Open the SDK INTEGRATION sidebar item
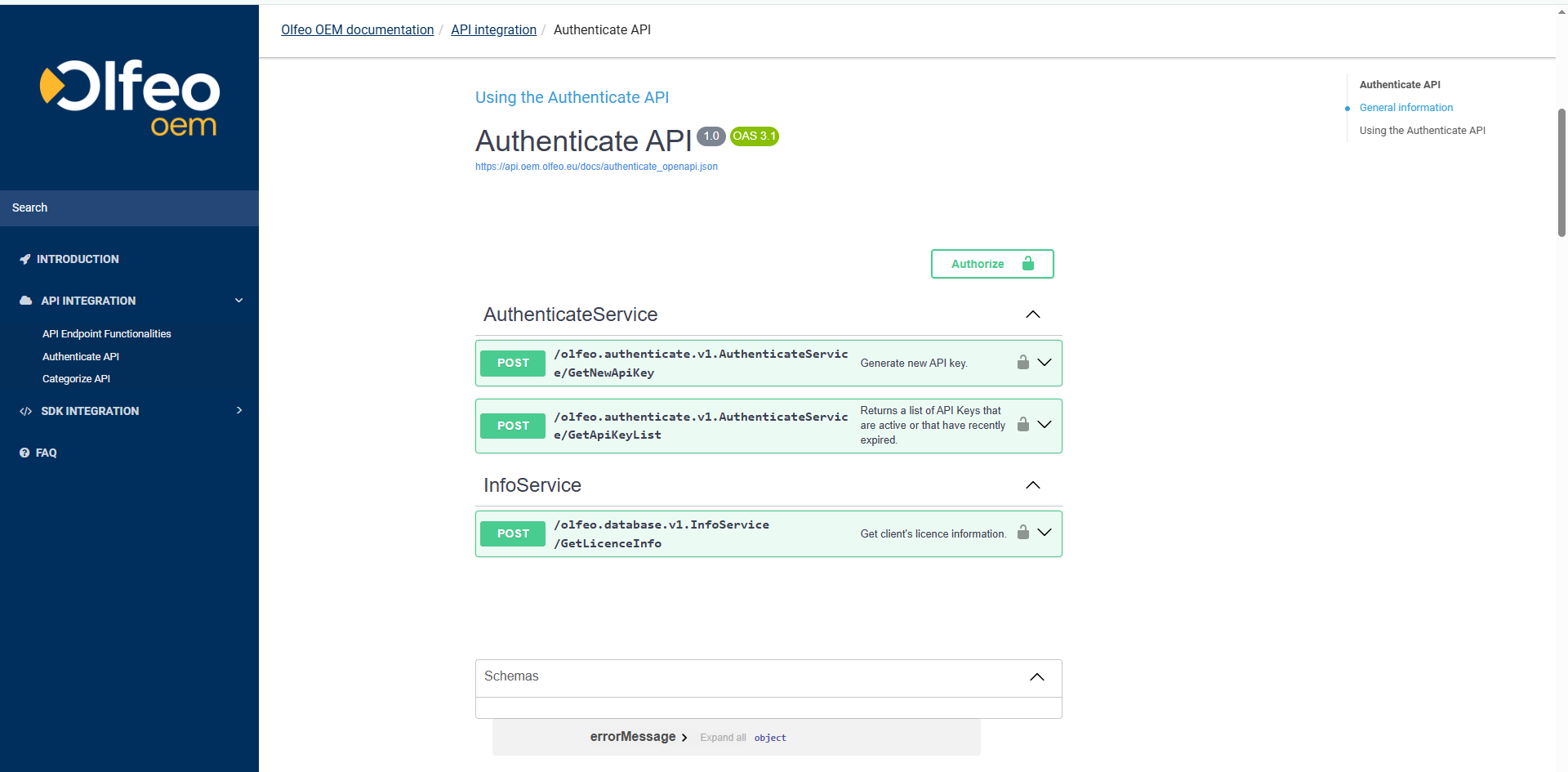The height and width of the screenshot is (772, 1568). pos(90,411)
